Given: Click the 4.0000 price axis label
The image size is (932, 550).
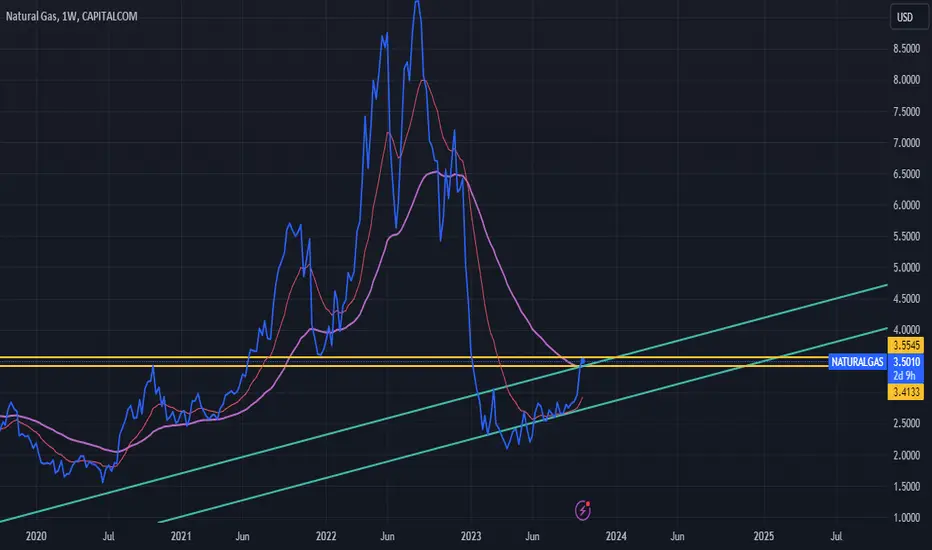Looking at the screenshot, I should (906, 330).
